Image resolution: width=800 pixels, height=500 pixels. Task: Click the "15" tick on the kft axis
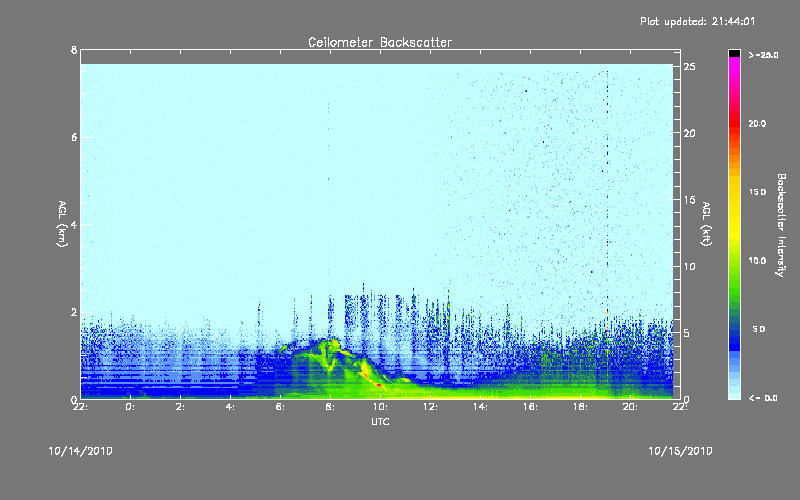[x=690, y=200]
